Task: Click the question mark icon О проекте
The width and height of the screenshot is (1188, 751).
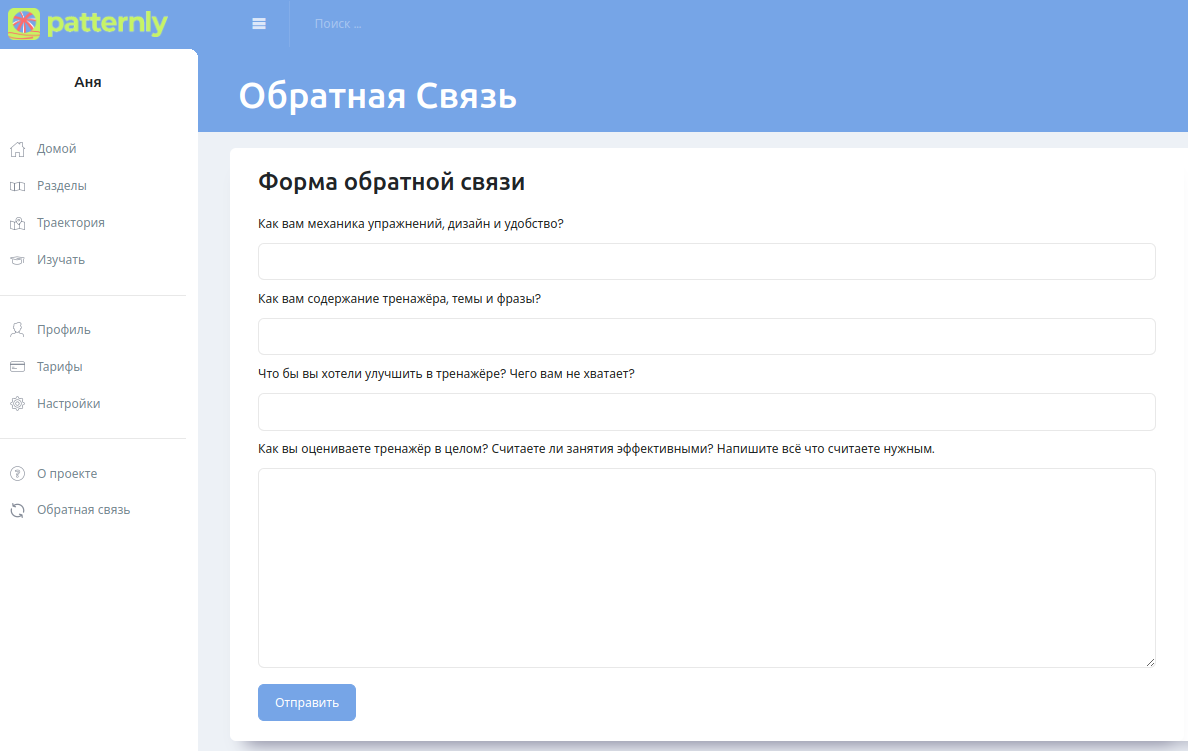Action: [x=17, y=474]
